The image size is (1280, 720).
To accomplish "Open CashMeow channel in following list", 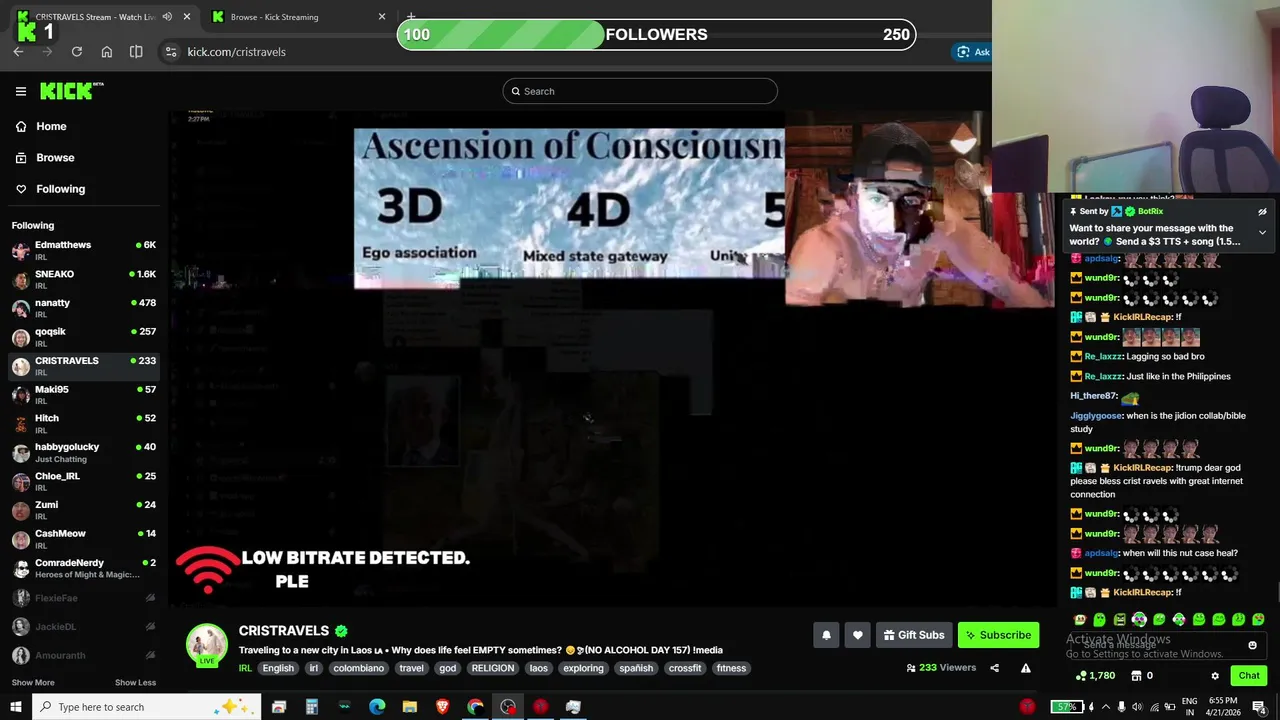I will coord(84,540).
